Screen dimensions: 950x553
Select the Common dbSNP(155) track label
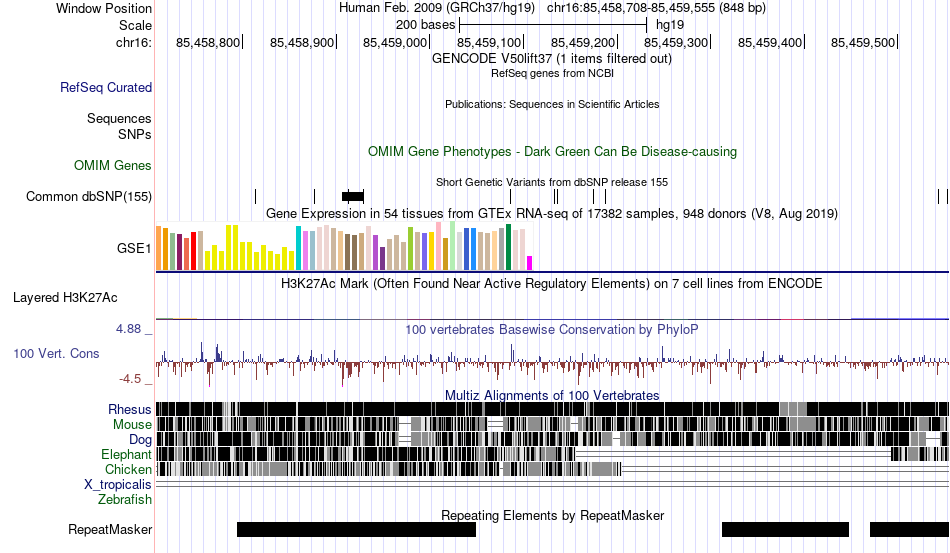(88, 196)
